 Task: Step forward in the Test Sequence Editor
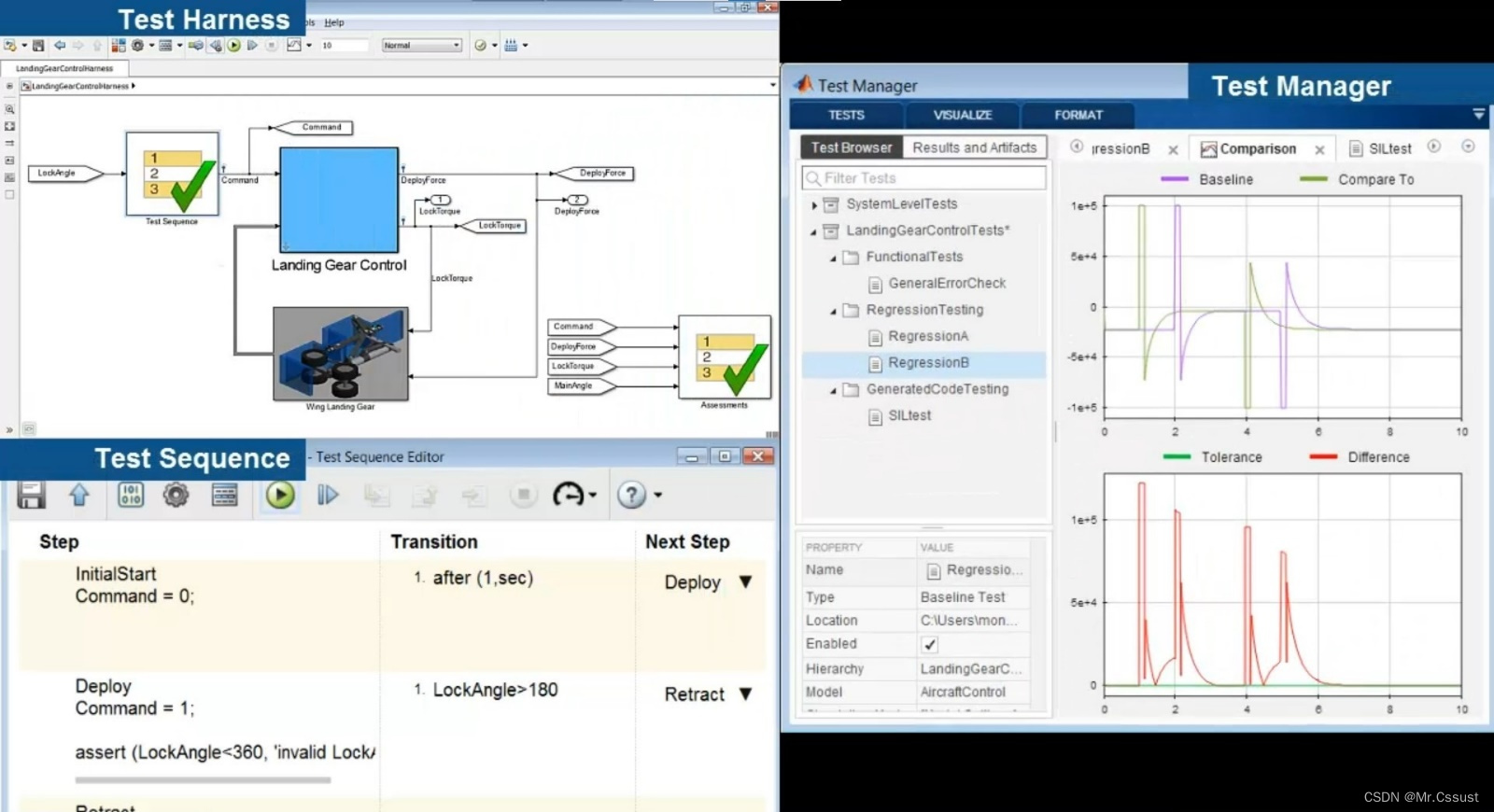[328, 495]
